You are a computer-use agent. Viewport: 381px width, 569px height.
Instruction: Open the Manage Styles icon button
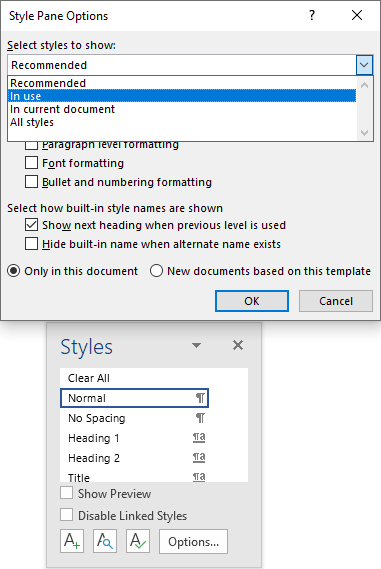[138, 541]
